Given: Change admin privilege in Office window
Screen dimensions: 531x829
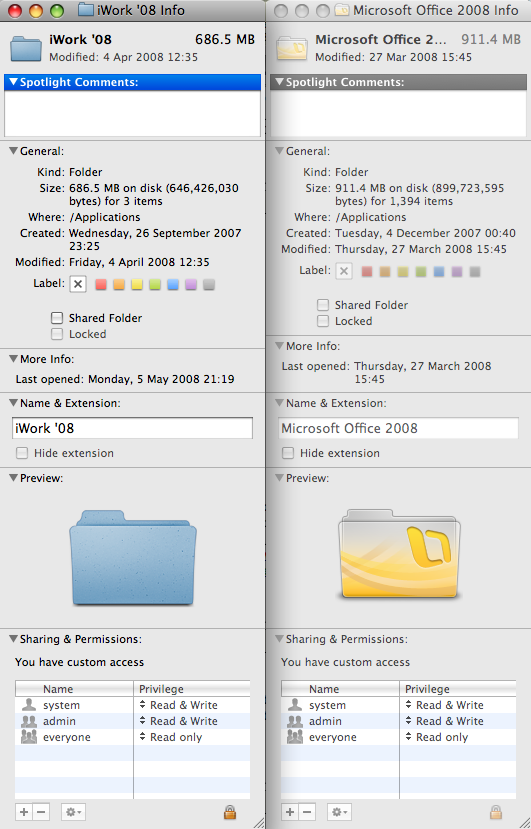Looking at the screenshot, I should (445, 721).
